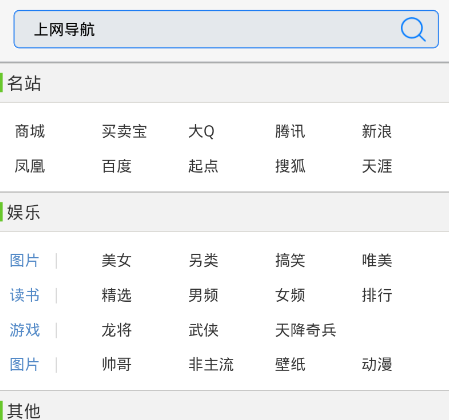Open the 唯美 link
The width and height of the screenshot is (449, 420).
click(377, 260)
